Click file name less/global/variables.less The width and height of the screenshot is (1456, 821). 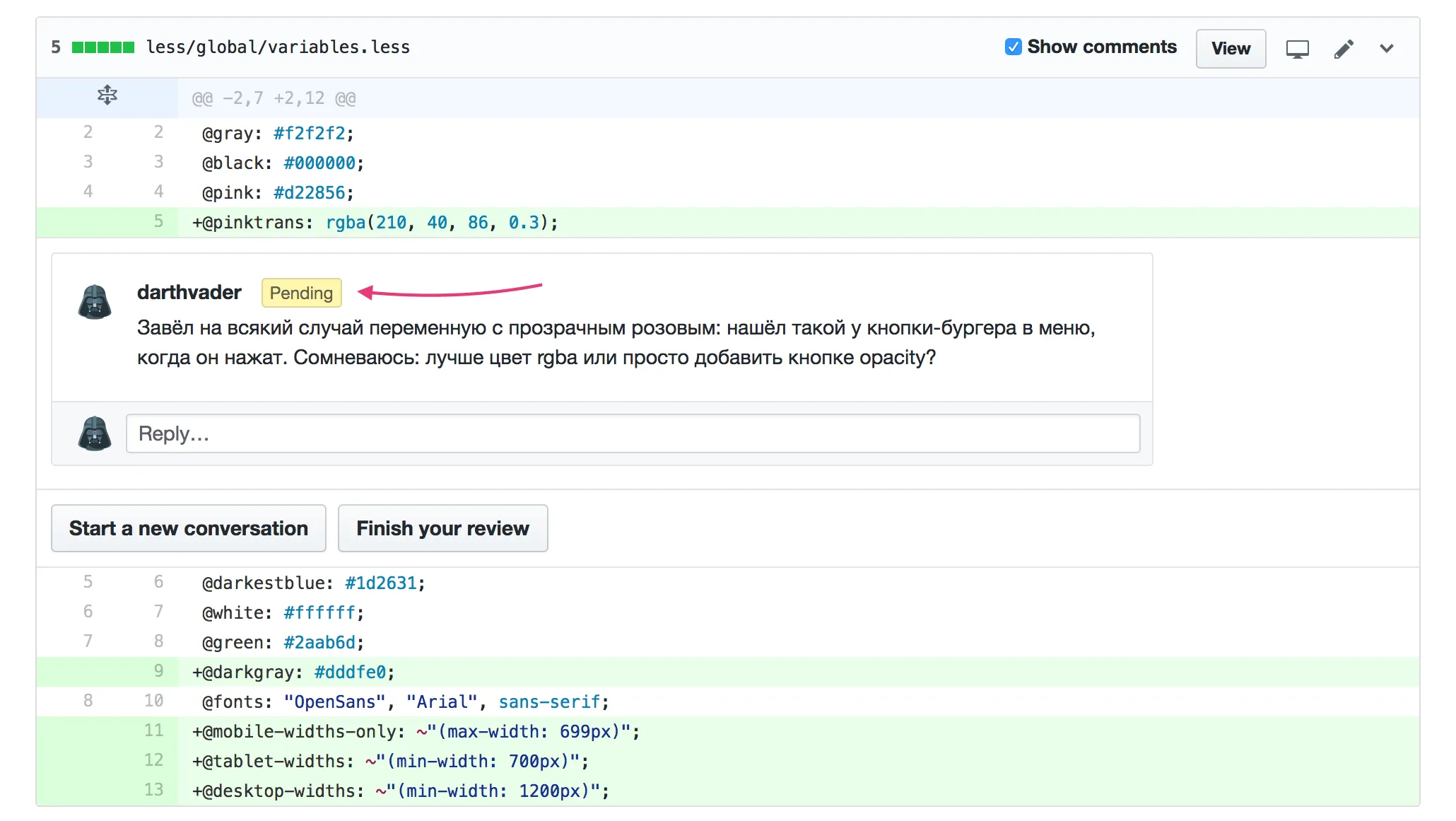tap(278, 47)
